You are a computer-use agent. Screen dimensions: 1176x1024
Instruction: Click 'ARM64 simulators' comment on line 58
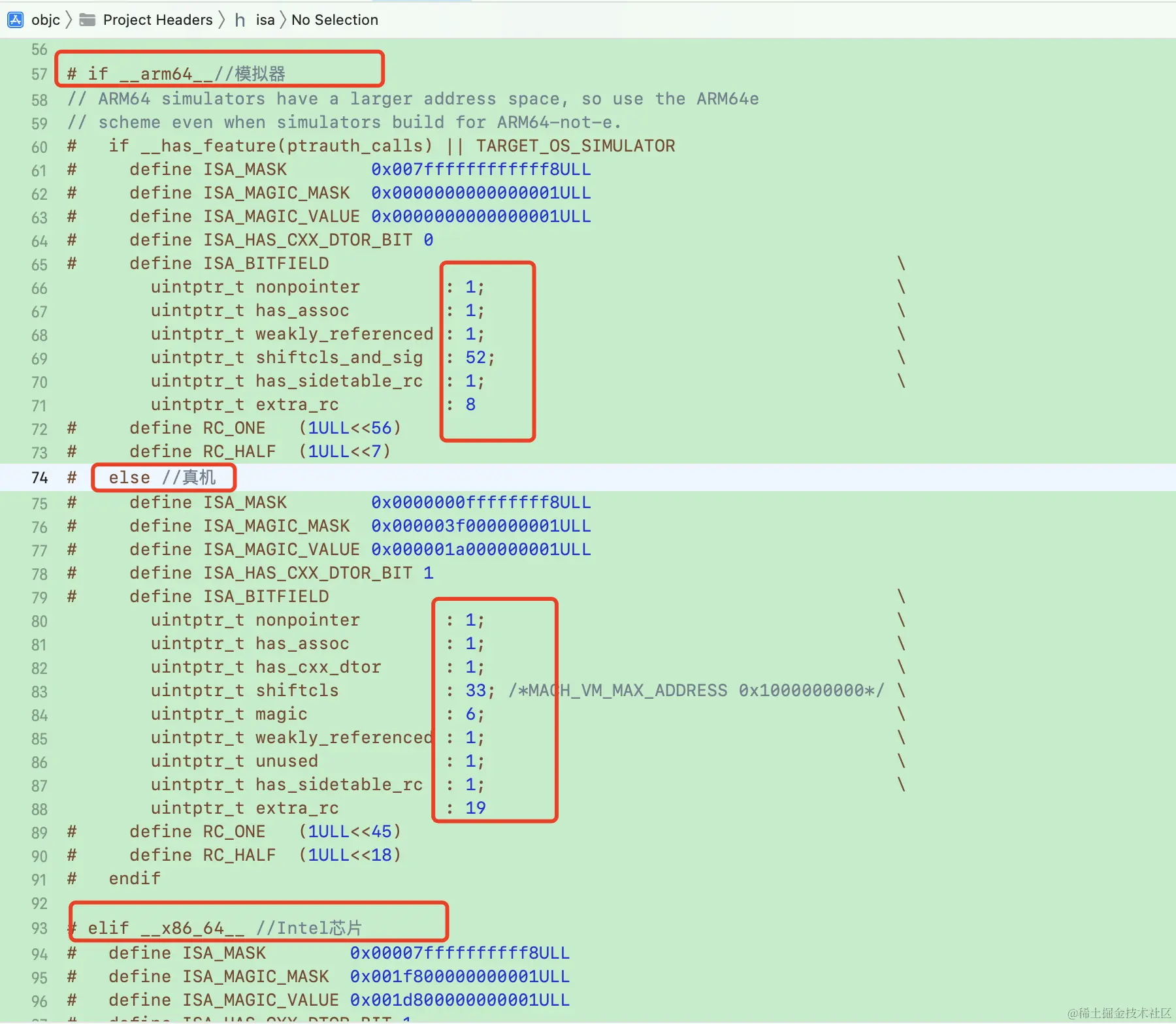(182, 99)
